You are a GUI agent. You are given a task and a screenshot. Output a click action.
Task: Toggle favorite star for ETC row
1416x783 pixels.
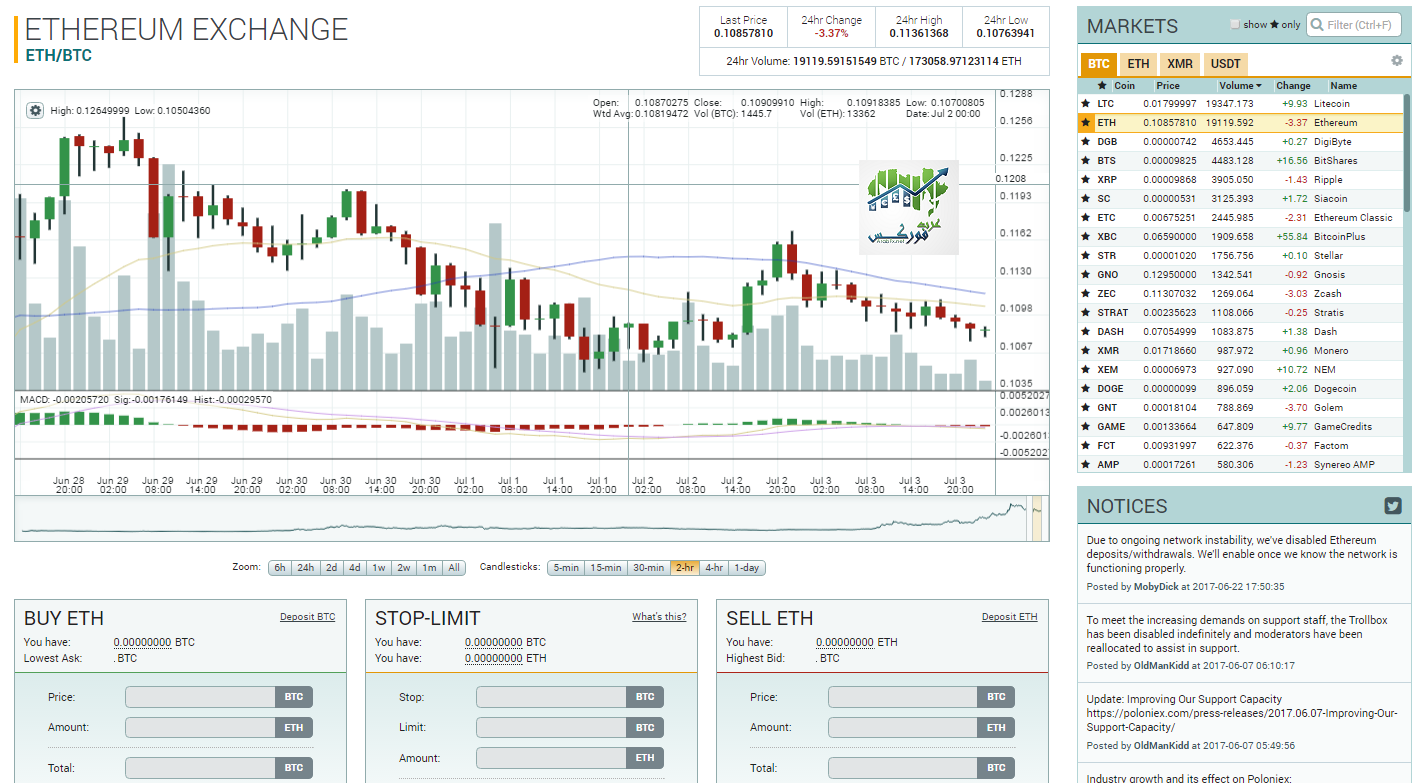click(x=1085, y=217)
